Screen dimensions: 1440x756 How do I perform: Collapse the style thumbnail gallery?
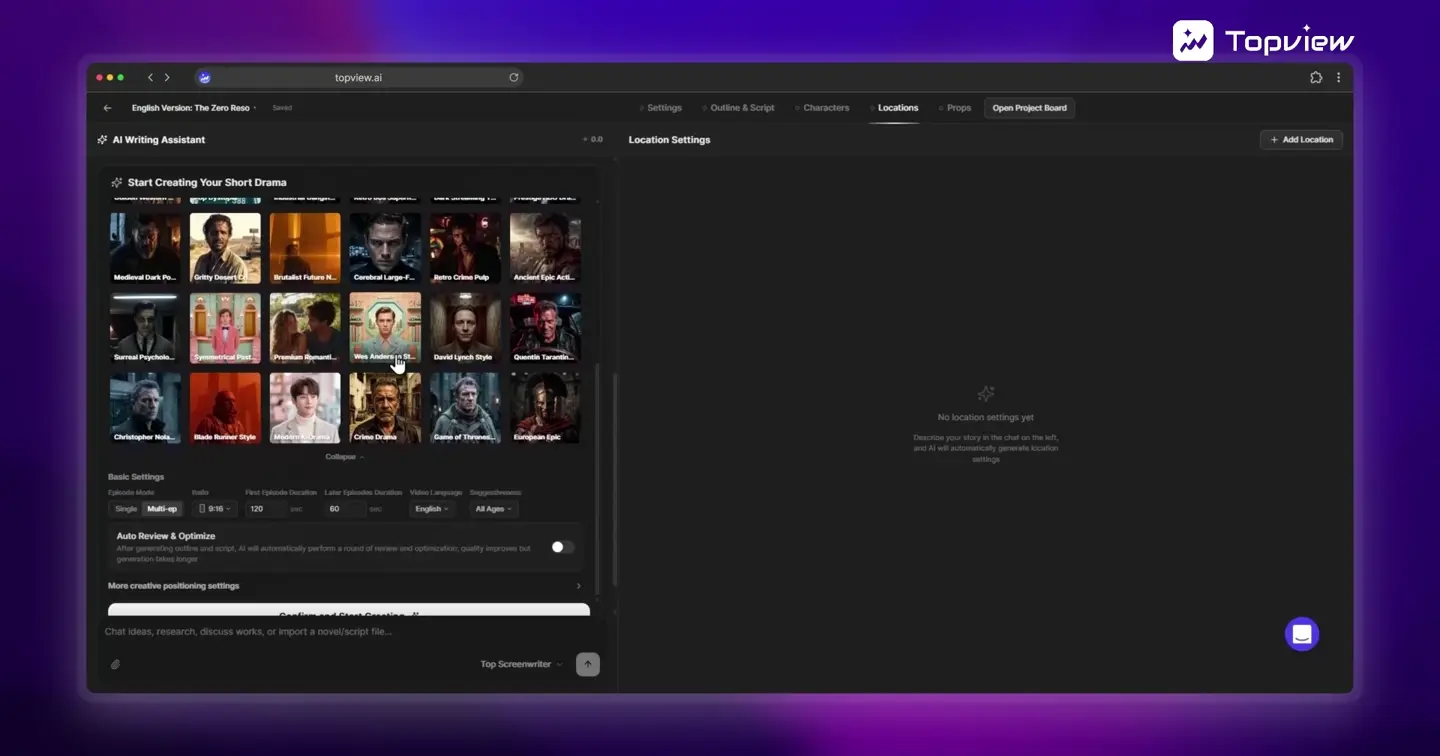click(x=345, y=457)
